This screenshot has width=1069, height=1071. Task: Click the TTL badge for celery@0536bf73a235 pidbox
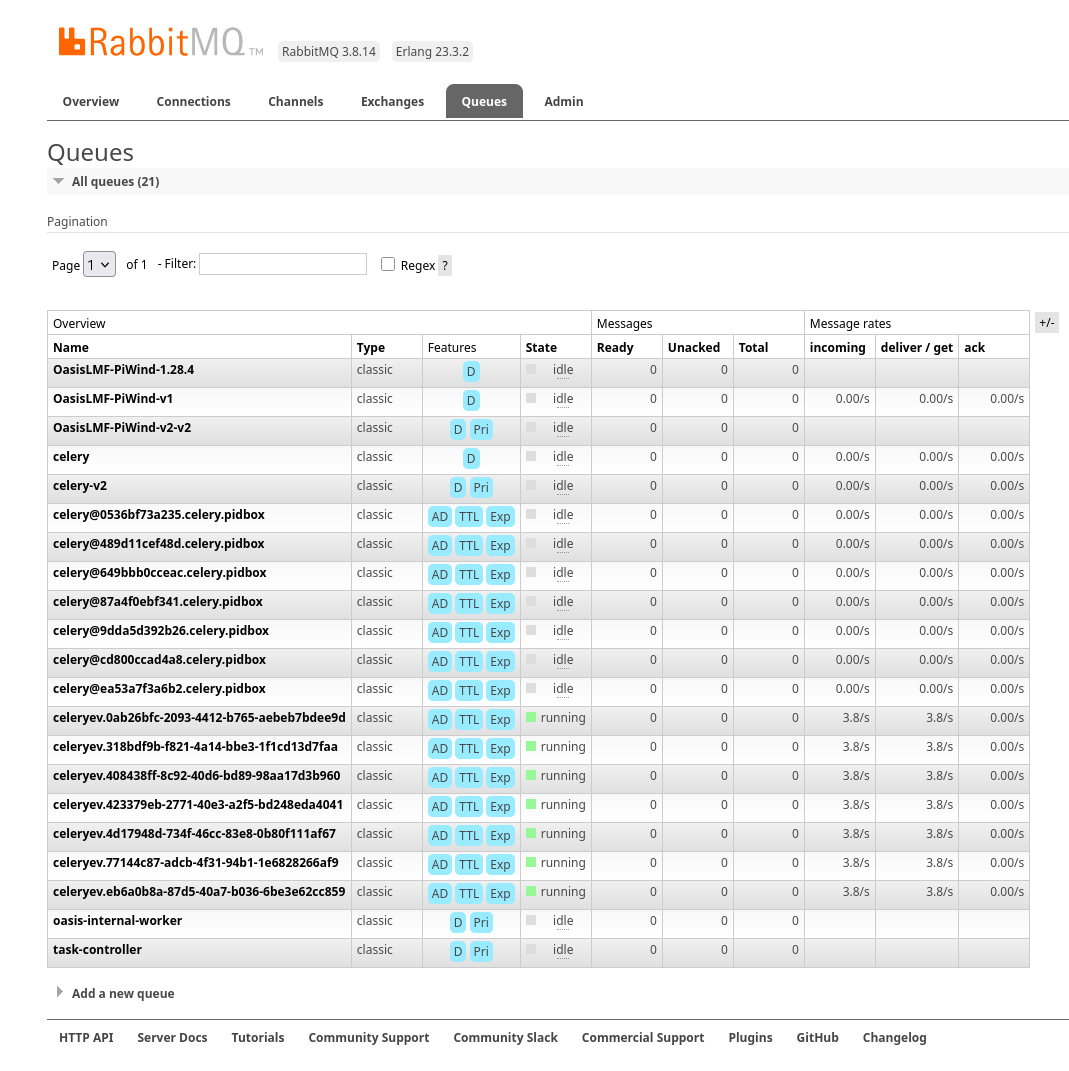point(469,516)
